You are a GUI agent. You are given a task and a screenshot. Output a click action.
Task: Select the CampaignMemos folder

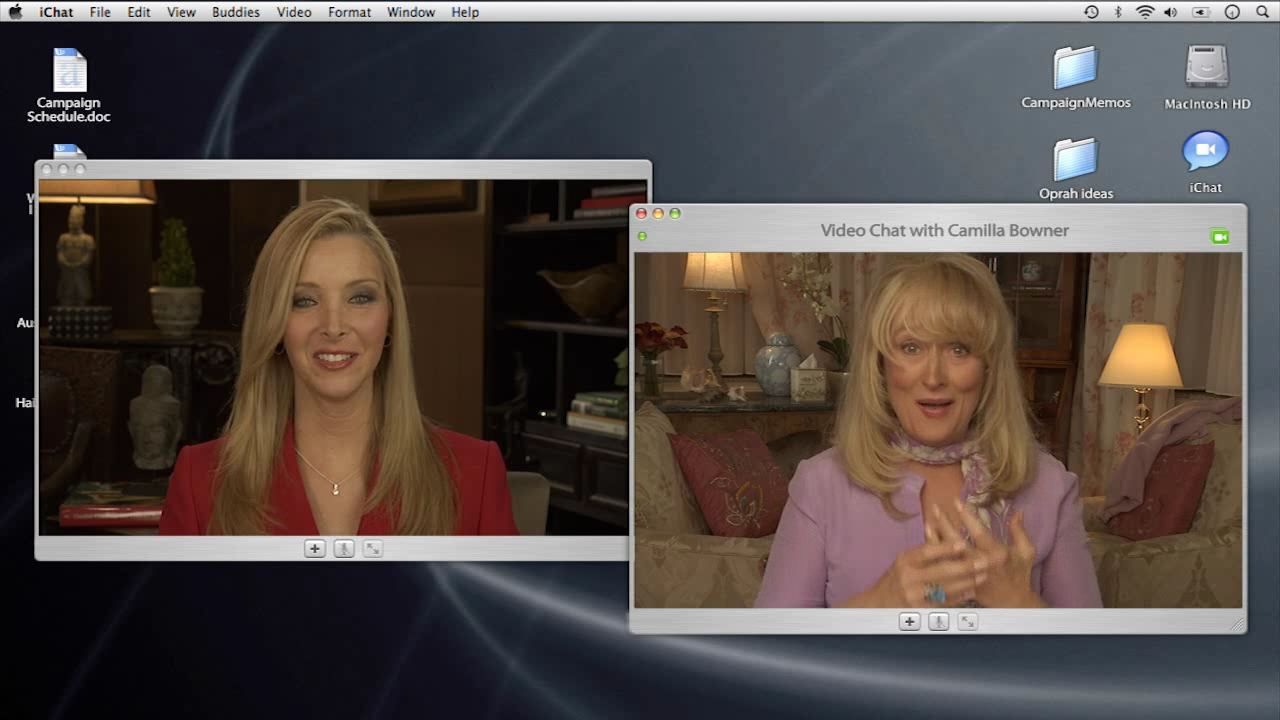tap(1076, 77)
